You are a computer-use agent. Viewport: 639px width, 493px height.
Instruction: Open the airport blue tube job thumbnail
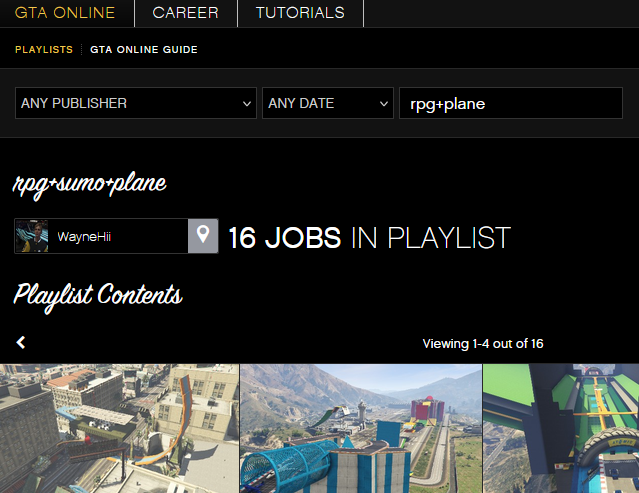(x=361, y=429)
